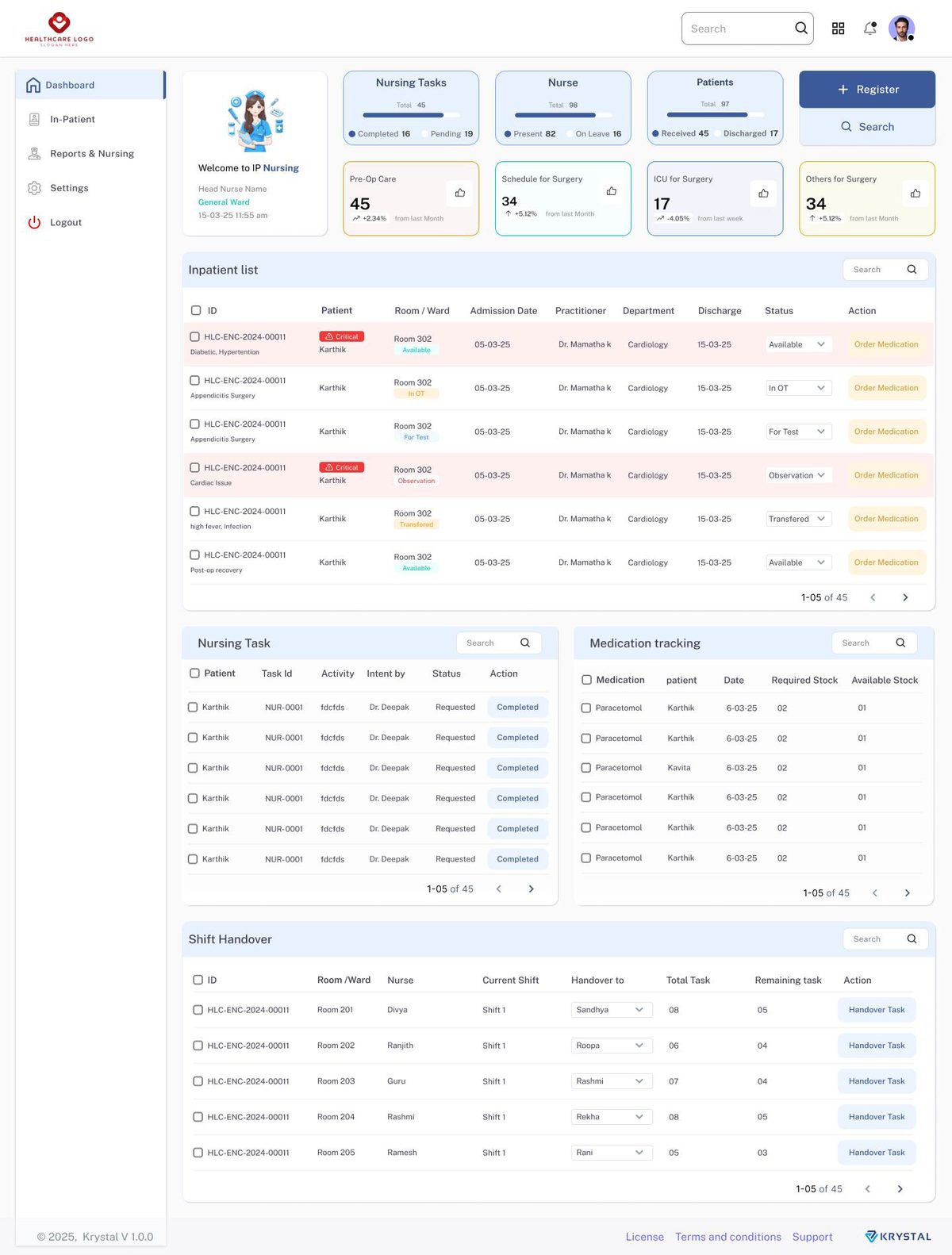Open the Rashmi handover-to dropdown
952x1255 pixels.
612,1081
